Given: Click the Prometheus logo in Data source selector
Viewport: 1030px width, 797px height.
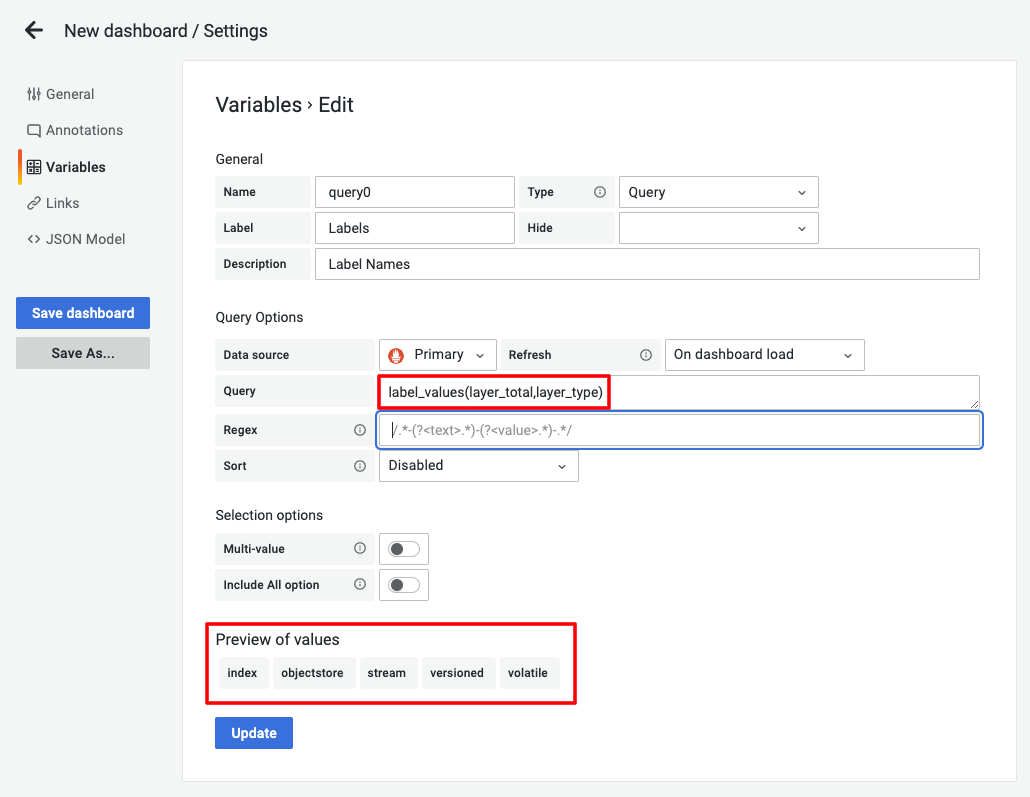Looking at the screenshot, I should [x=394, y=354].
